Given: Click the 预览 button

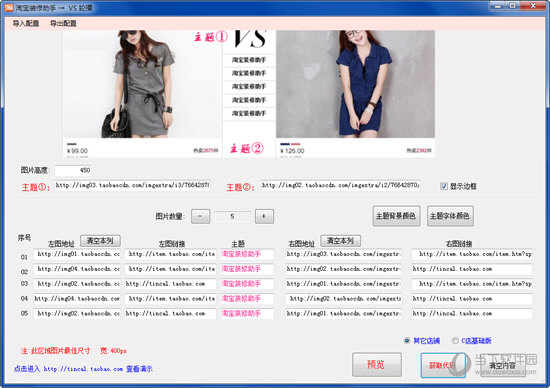Looking at the screenshot, I should (377, 364).
